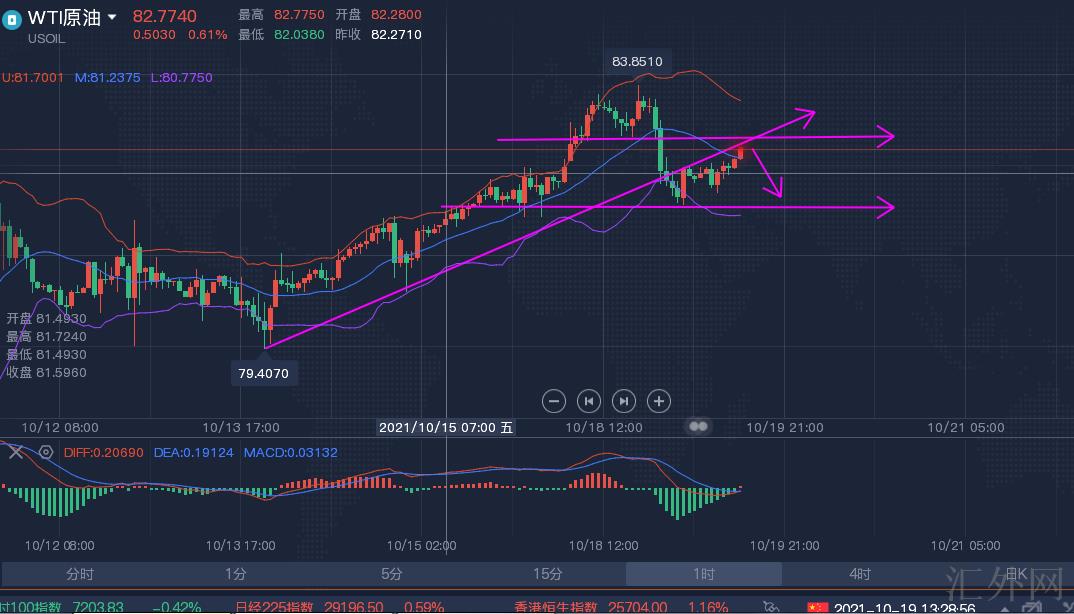Open the 4时 timeframe tab

(860, 574)
